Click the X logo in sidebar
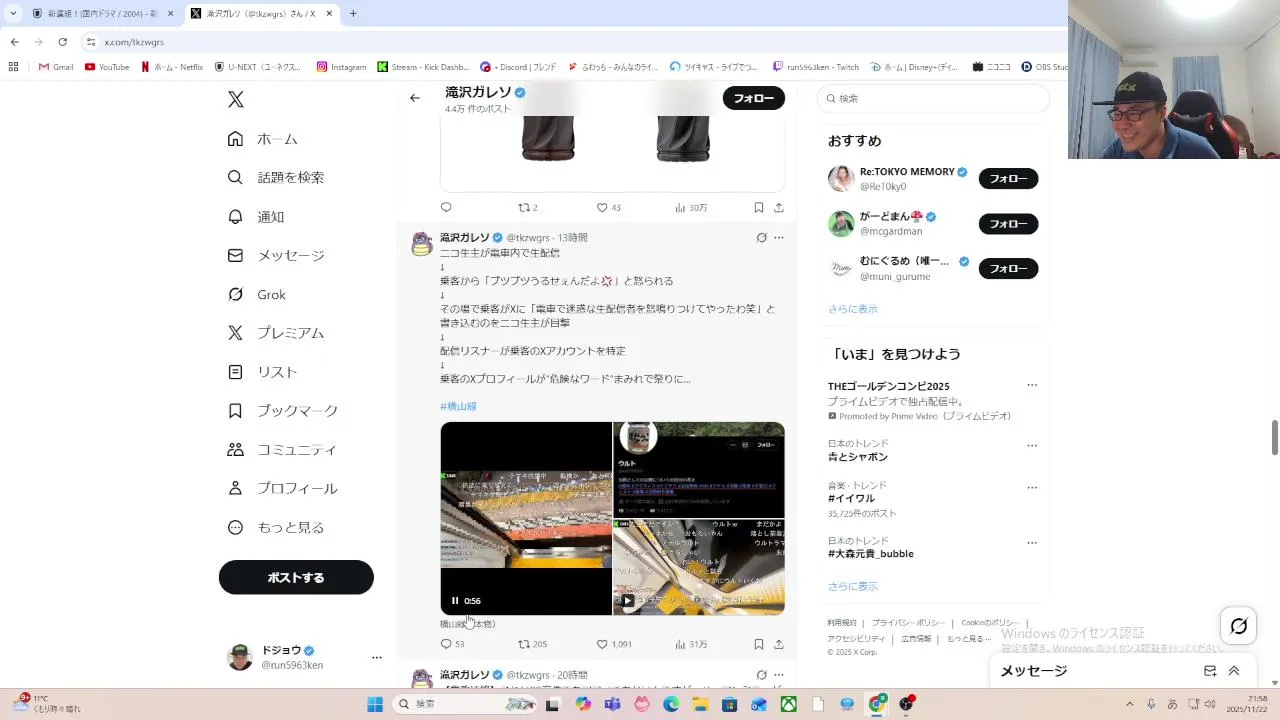1280x720 pixels. pyautogui.click(x=236, y=99)
